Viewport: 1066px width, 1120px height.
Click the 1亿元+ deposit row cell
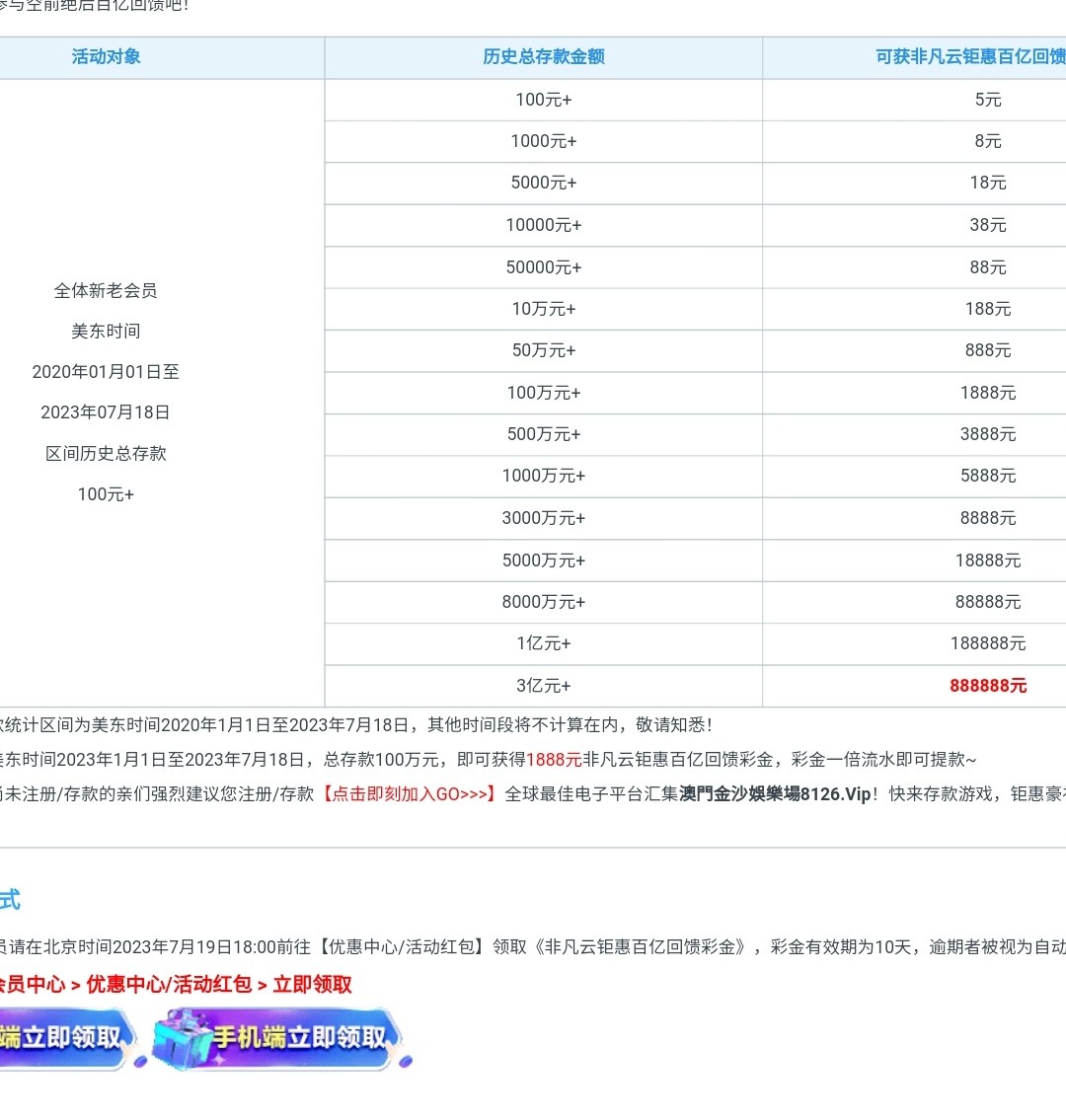point(543,643)
